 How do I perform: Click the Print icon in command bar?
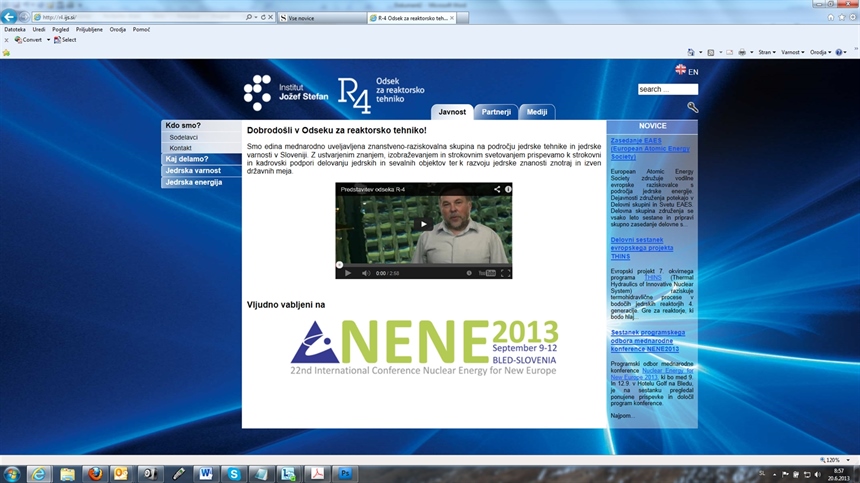tap(742, 52)
